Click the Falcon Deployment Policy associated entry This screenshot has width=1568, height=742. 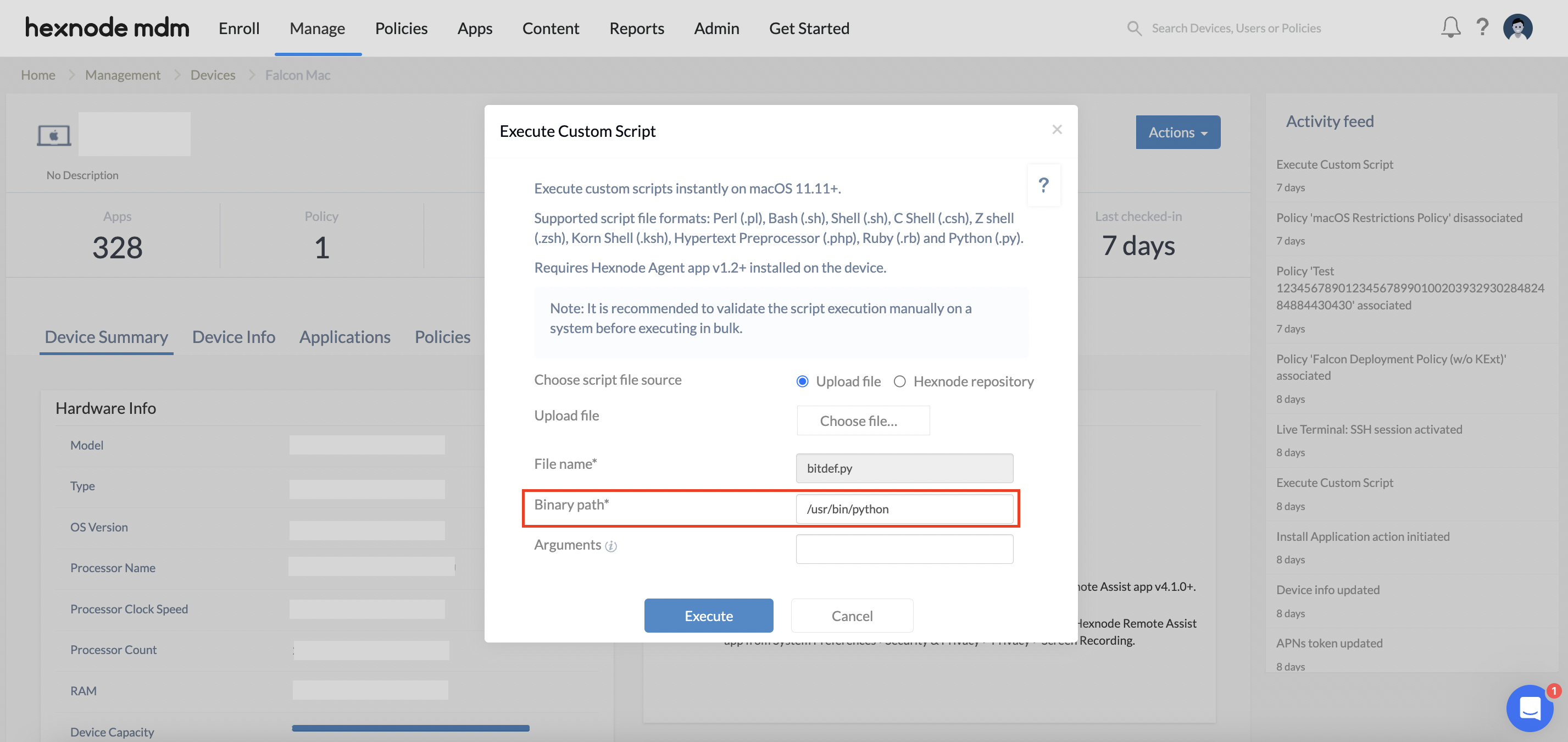click(x=1391, y=367)
